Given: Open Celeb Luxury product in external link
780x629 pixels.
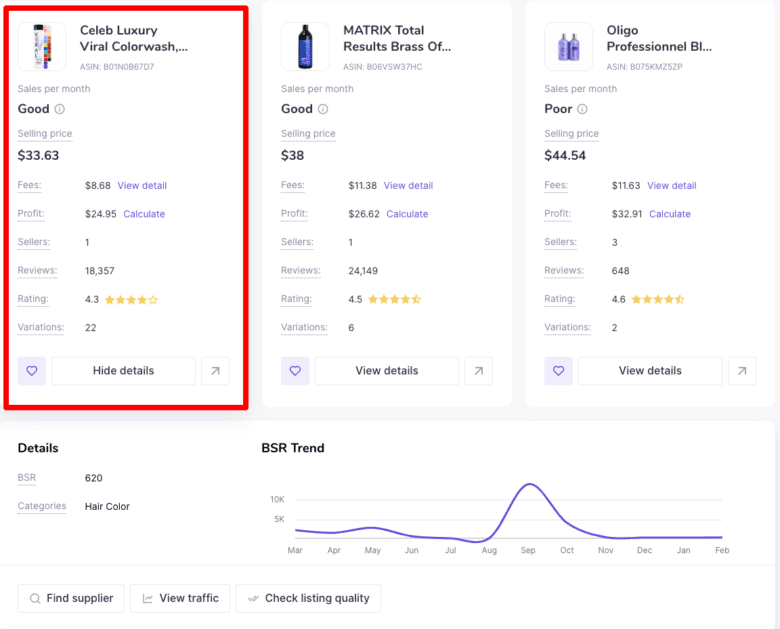Looking at the screenshot, I should pyautogui.click(x=215, y=371).
